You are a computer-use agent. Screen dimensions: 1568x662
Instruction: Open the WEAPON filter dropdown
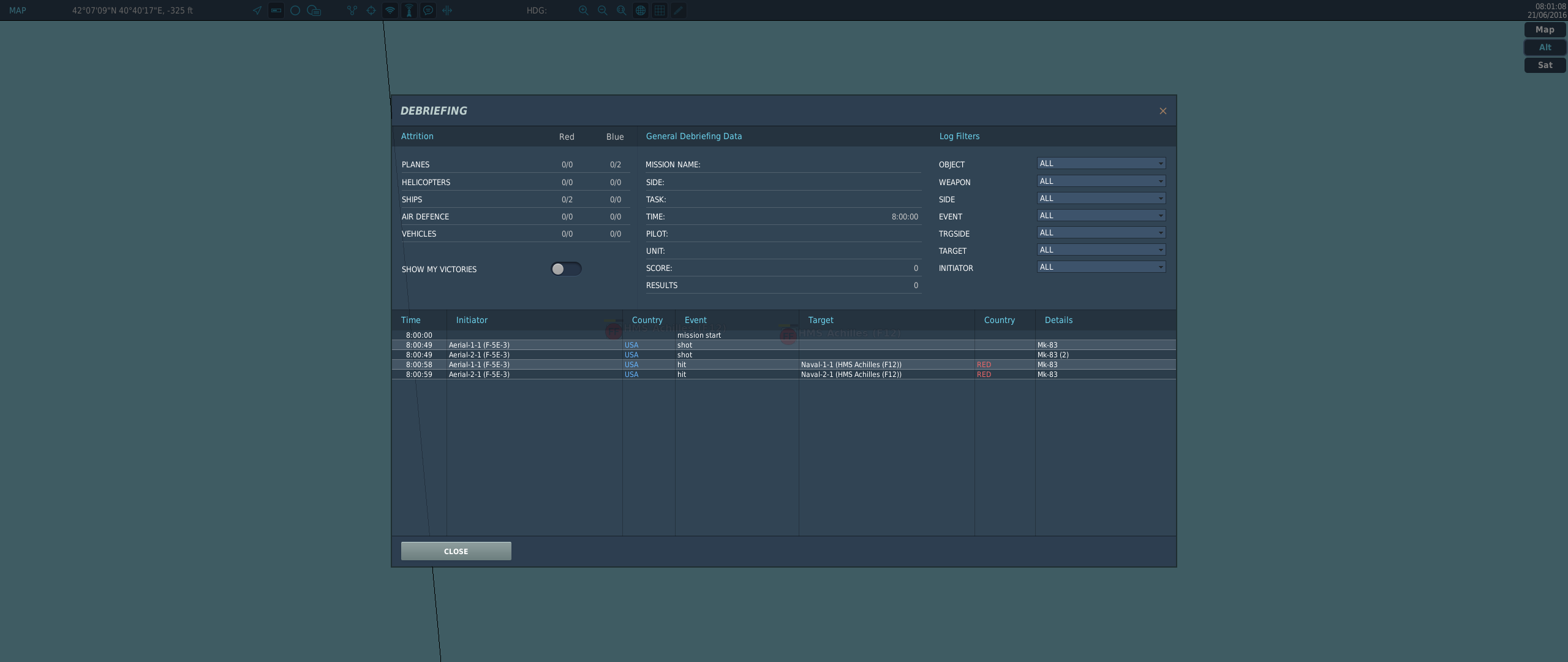tap(1101, 181)
